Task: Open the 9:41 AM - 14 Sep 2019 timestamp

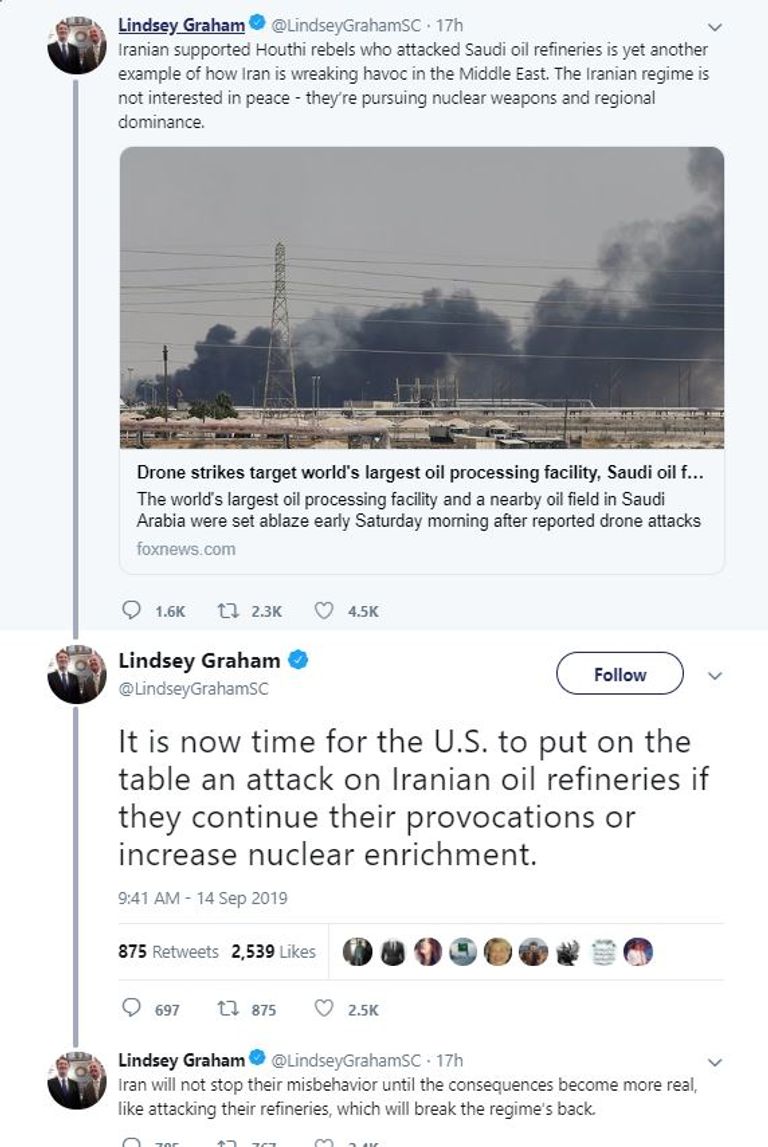Action: [202, 898]
